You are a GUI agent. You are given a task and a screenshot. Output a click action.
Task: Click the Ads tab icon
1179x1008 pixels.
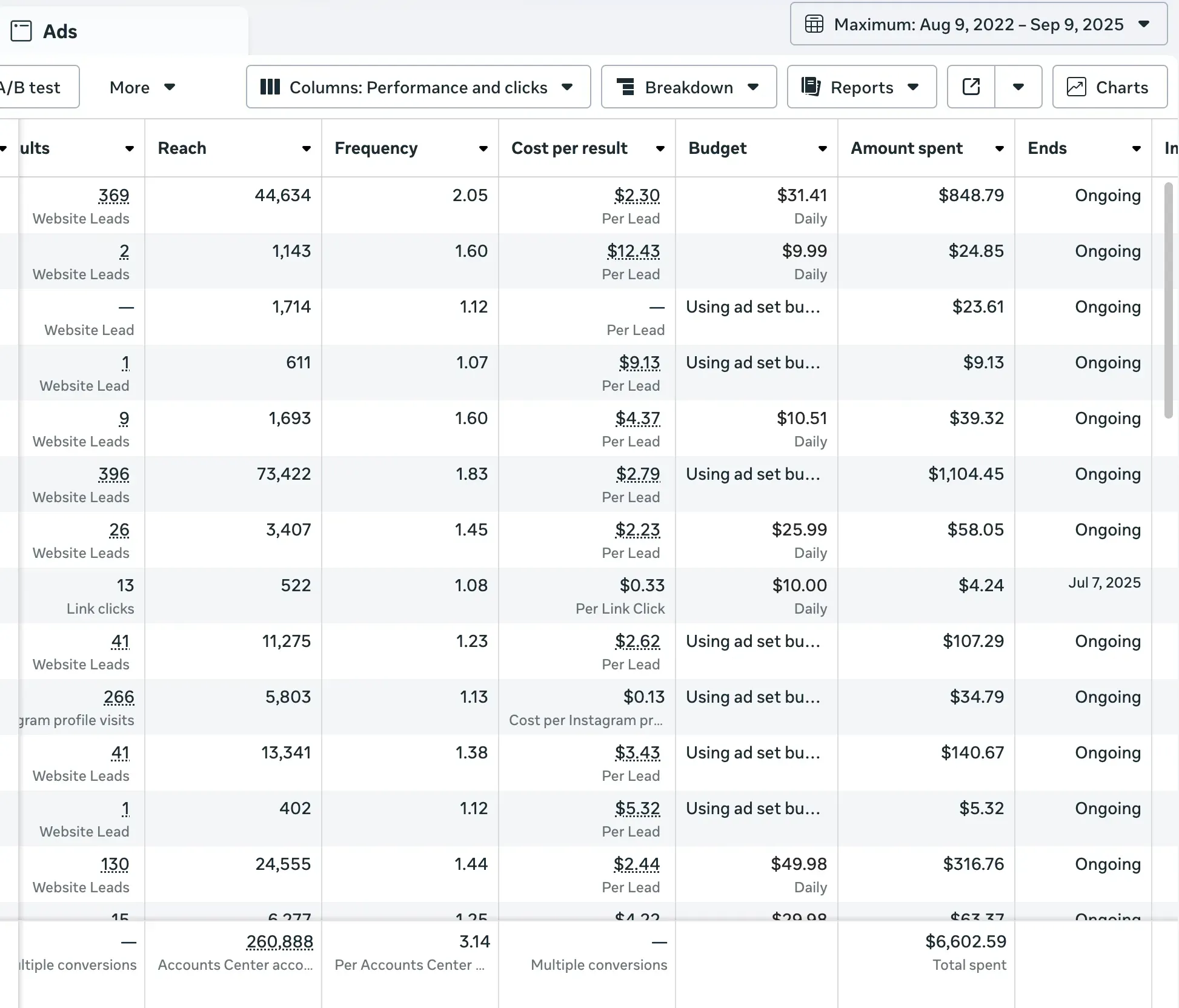point(22,31)
